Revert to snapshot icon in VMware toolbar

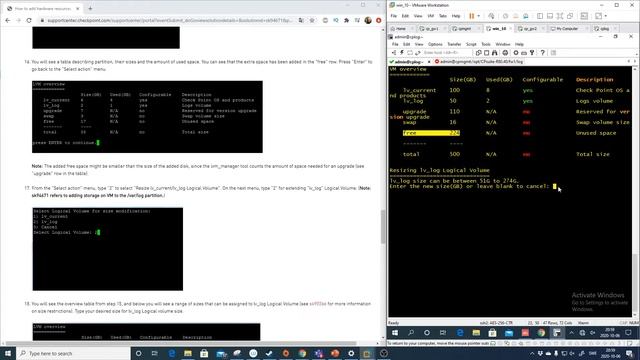click(516, 16)
